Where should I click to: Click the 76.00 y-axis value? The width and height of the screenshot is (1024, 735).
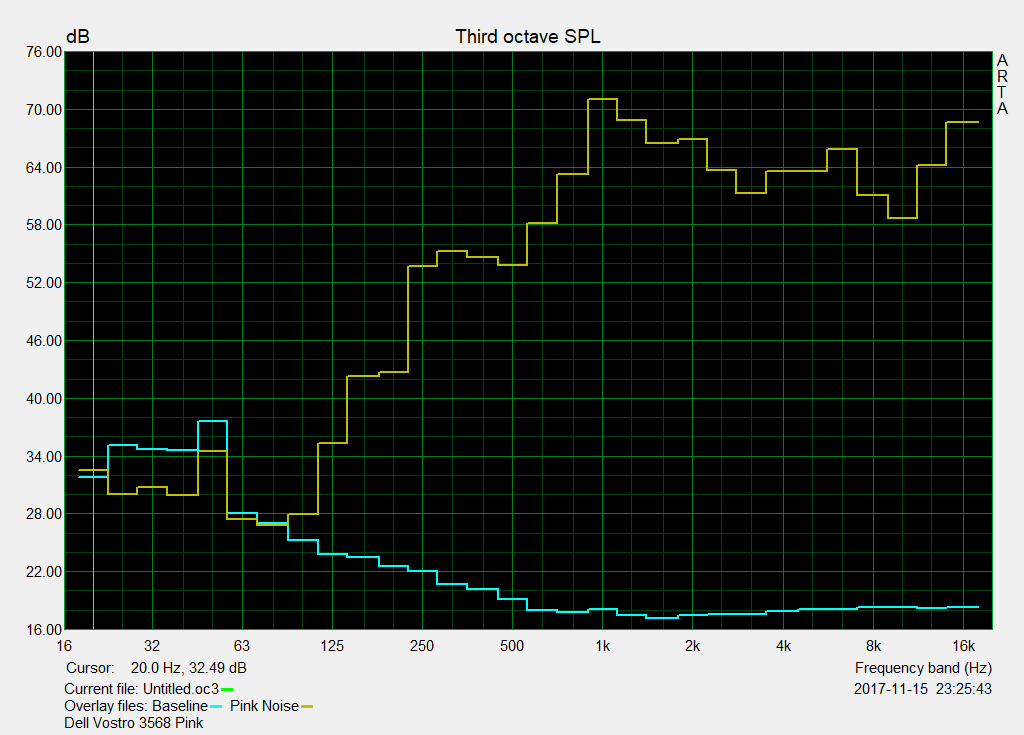(x=44, y=52)
